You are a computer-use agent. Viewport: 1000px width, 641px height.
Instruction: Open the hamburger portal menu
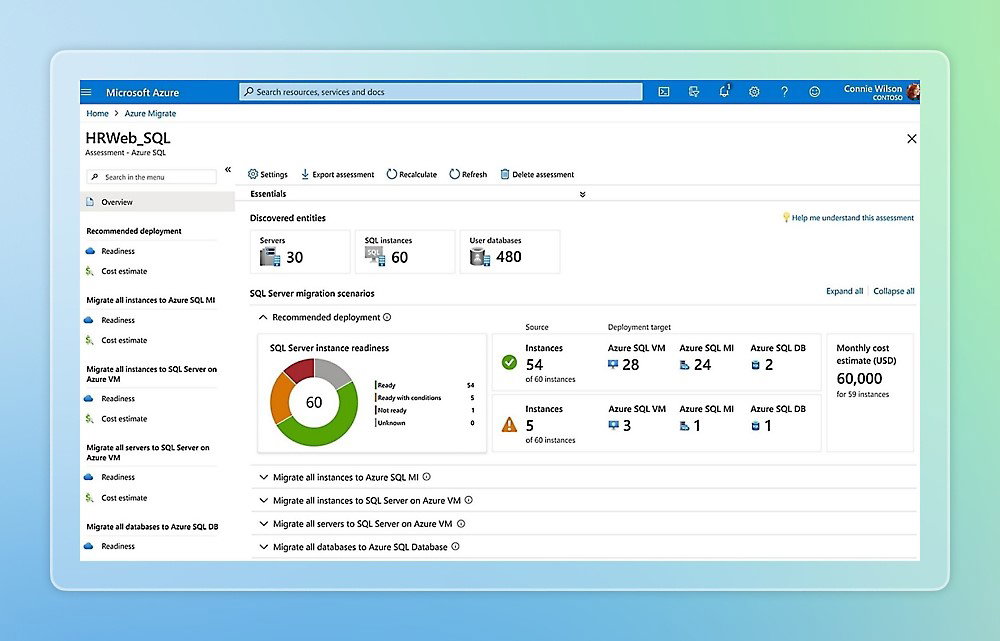86,92
